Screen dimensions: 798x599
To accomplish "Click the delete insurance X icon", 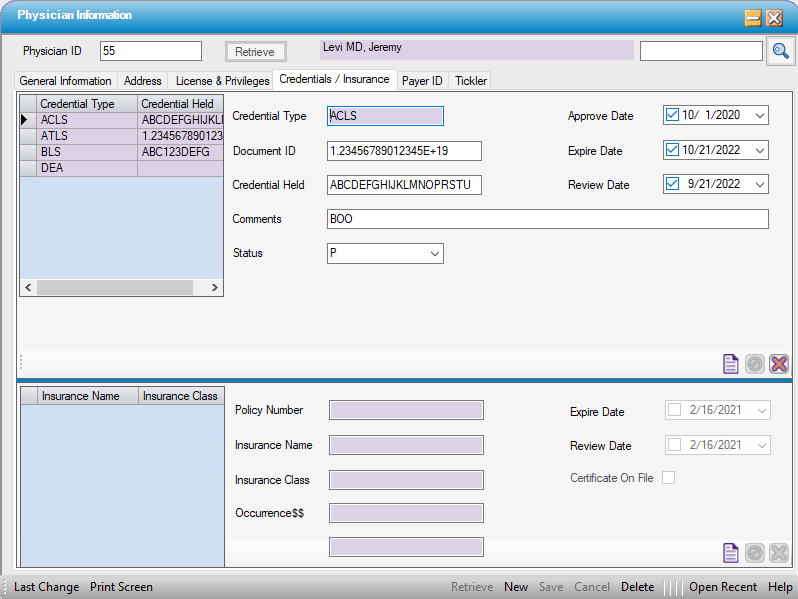I will click(779, 553).
